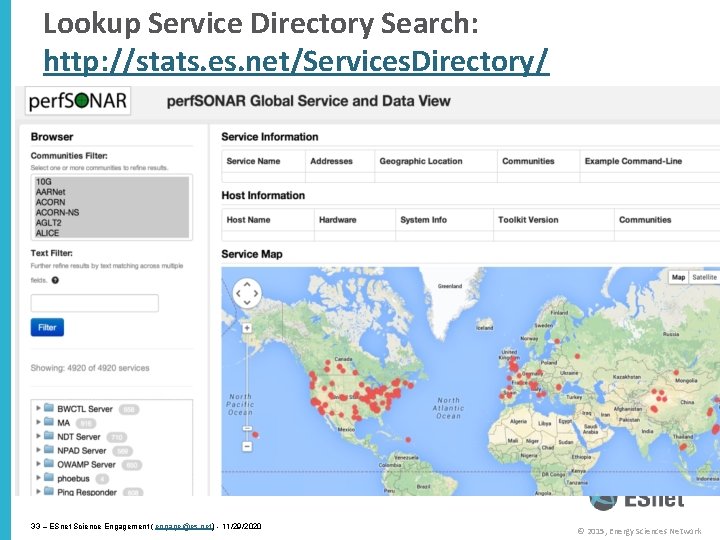Click the Host Information Communities header

point(645,219)
